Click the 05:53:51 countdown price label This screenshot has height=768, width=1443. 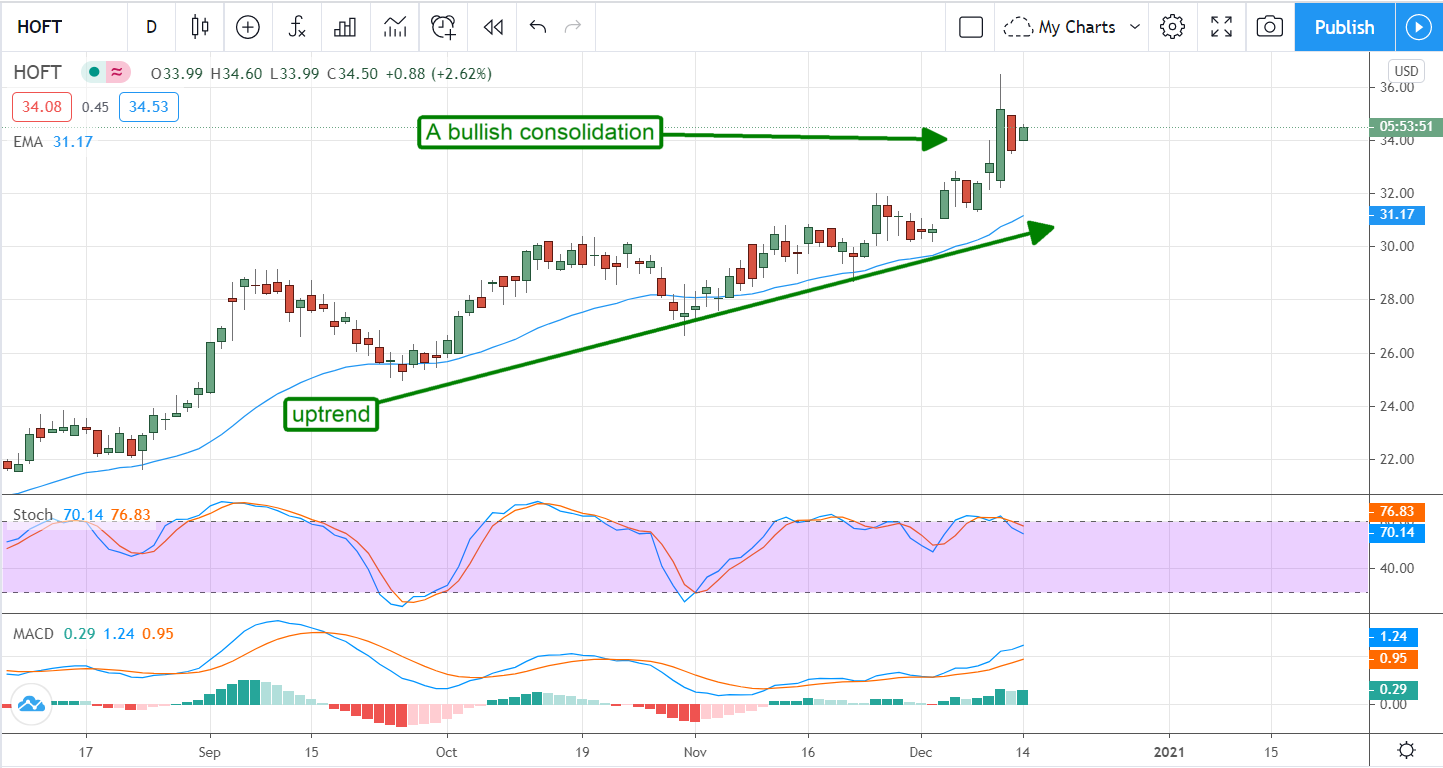point(1406,127)
